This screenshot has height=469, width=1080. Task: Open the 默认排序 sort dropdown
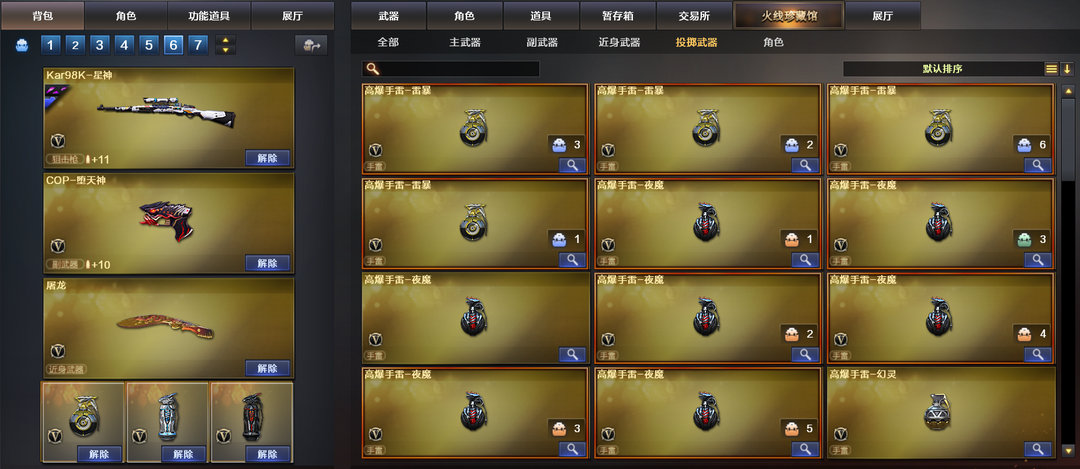pyautogui.click(x=943, y=69)
